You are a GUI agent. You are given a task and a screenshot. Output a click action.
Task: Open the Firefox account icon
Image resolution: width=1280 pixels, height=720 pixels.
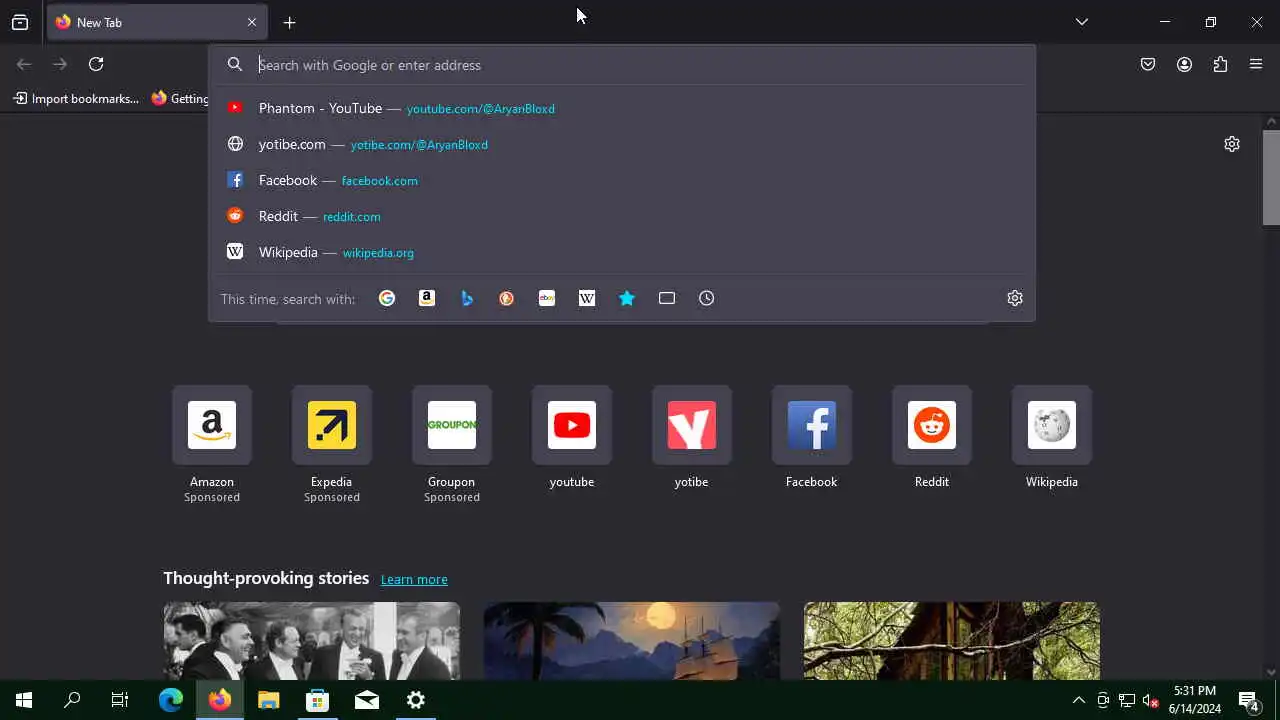1184,64
